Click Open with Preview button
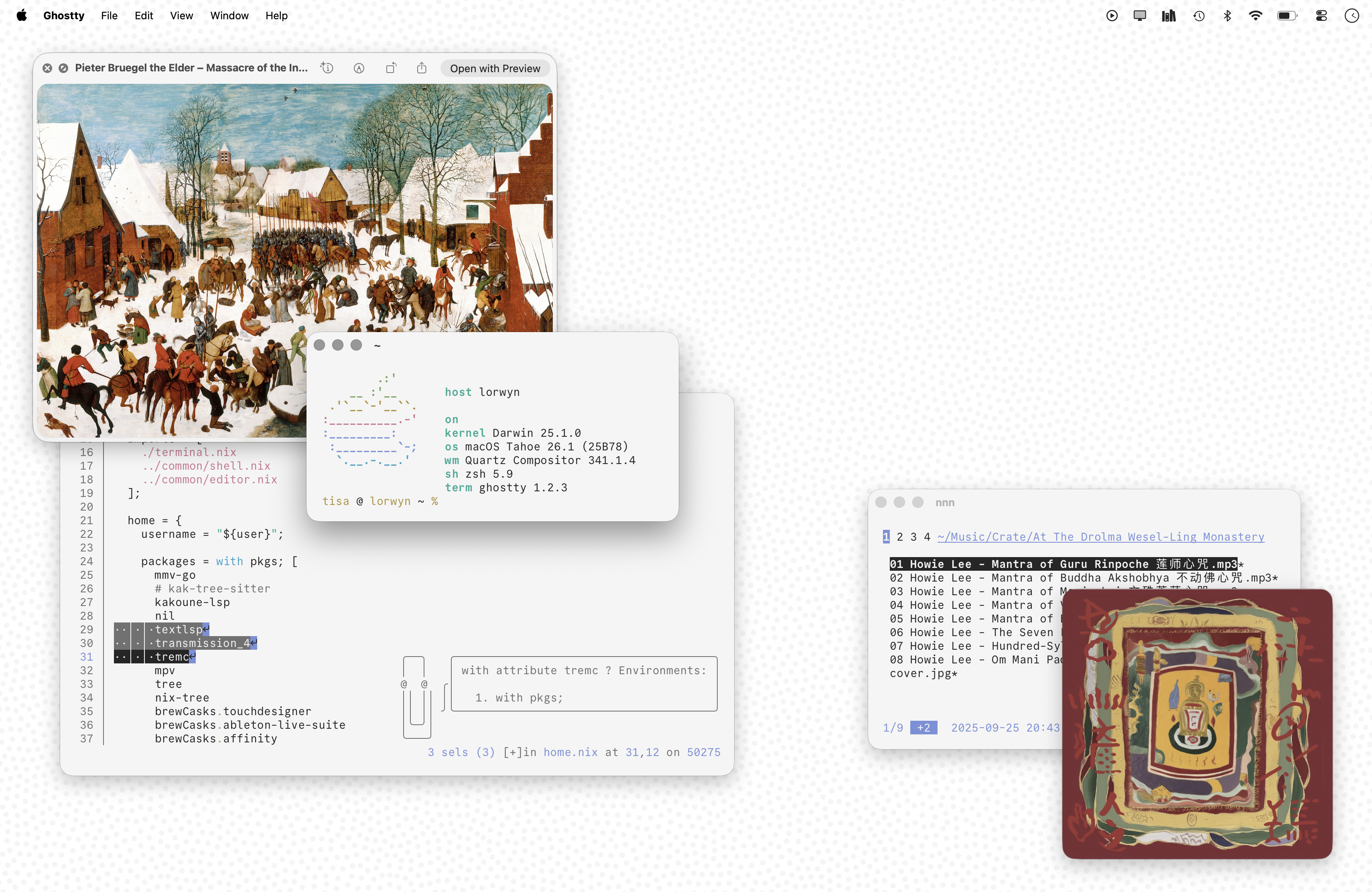The width and height of the screenshot is (1372, 892). (495, 68)
